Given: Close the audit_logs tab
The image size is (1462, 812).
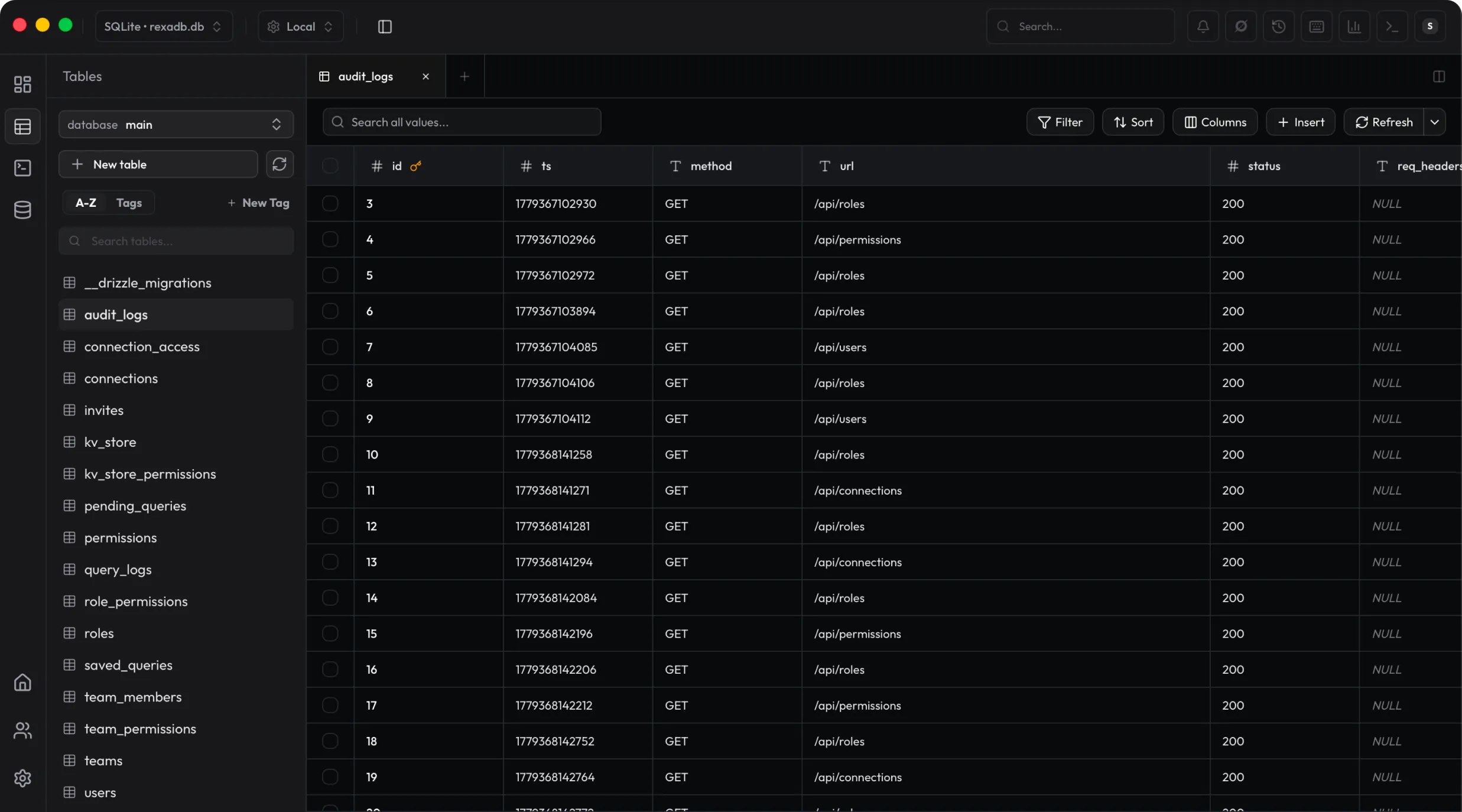Looking at the screenshot, I should [425, 76].
